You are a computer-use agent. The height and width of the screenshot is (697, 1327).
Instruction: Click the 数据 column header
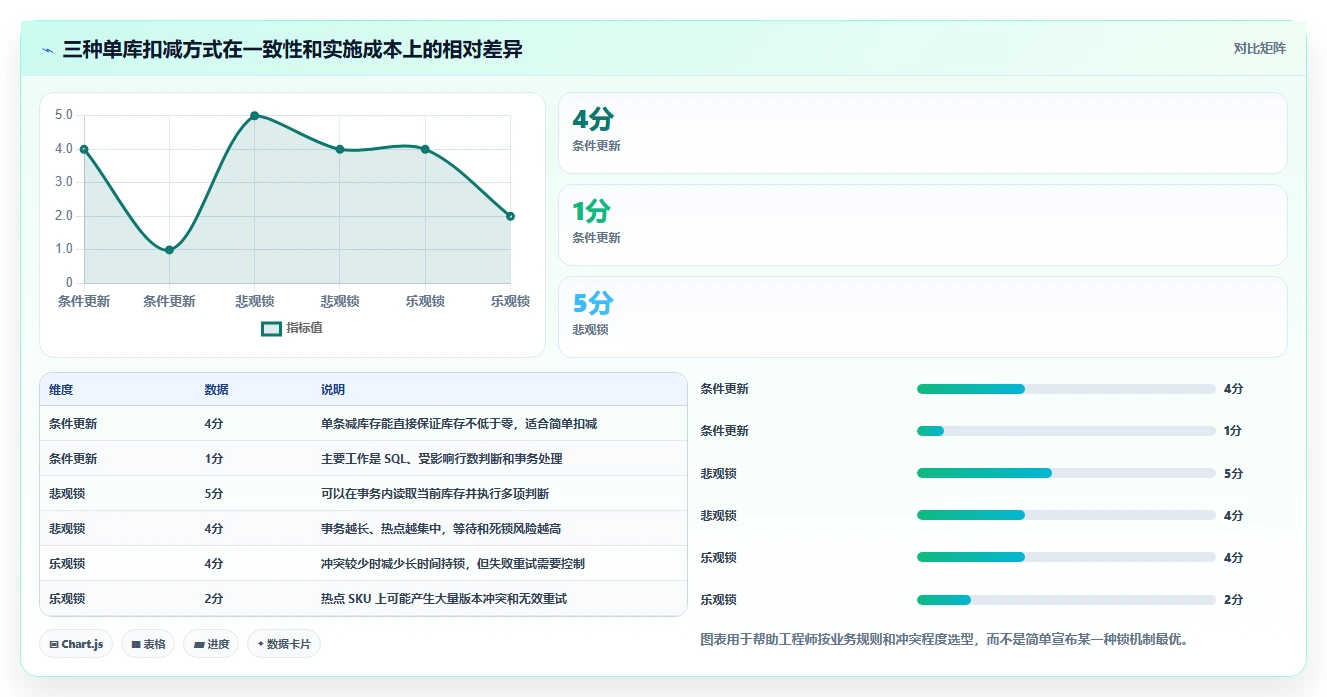pyautogui.click(x=217, y=390)
